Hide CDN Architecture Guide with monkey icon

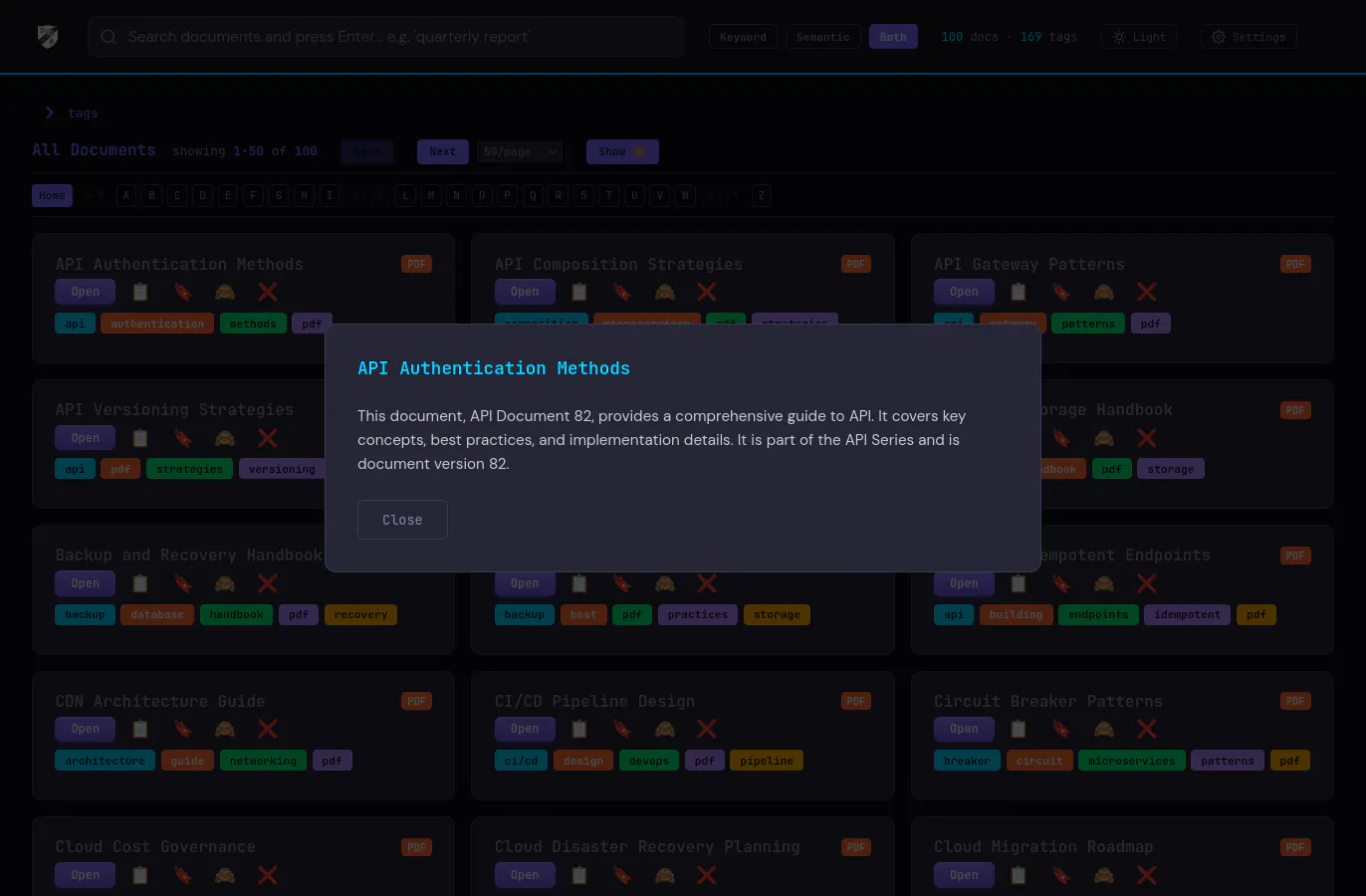[x=225, y=729]
